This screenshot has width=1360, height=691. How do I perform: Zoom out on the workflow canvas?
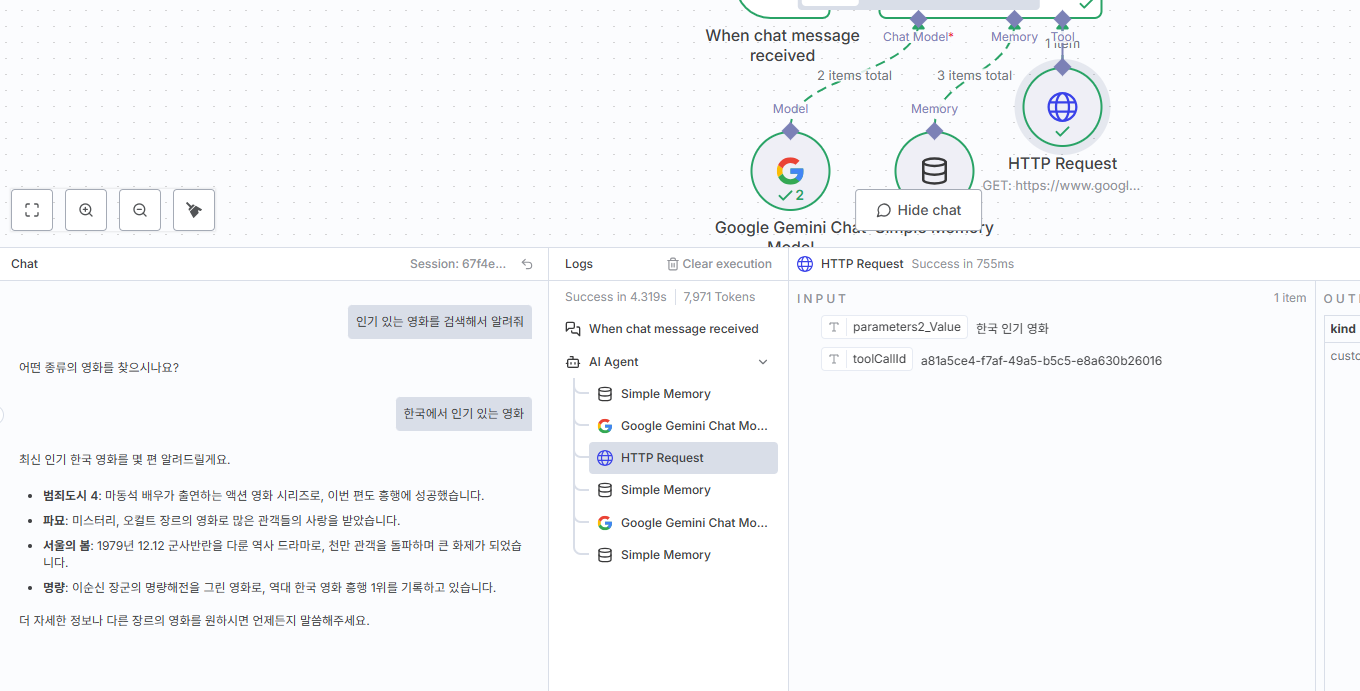pyautogui.click(x=140, y=210)
